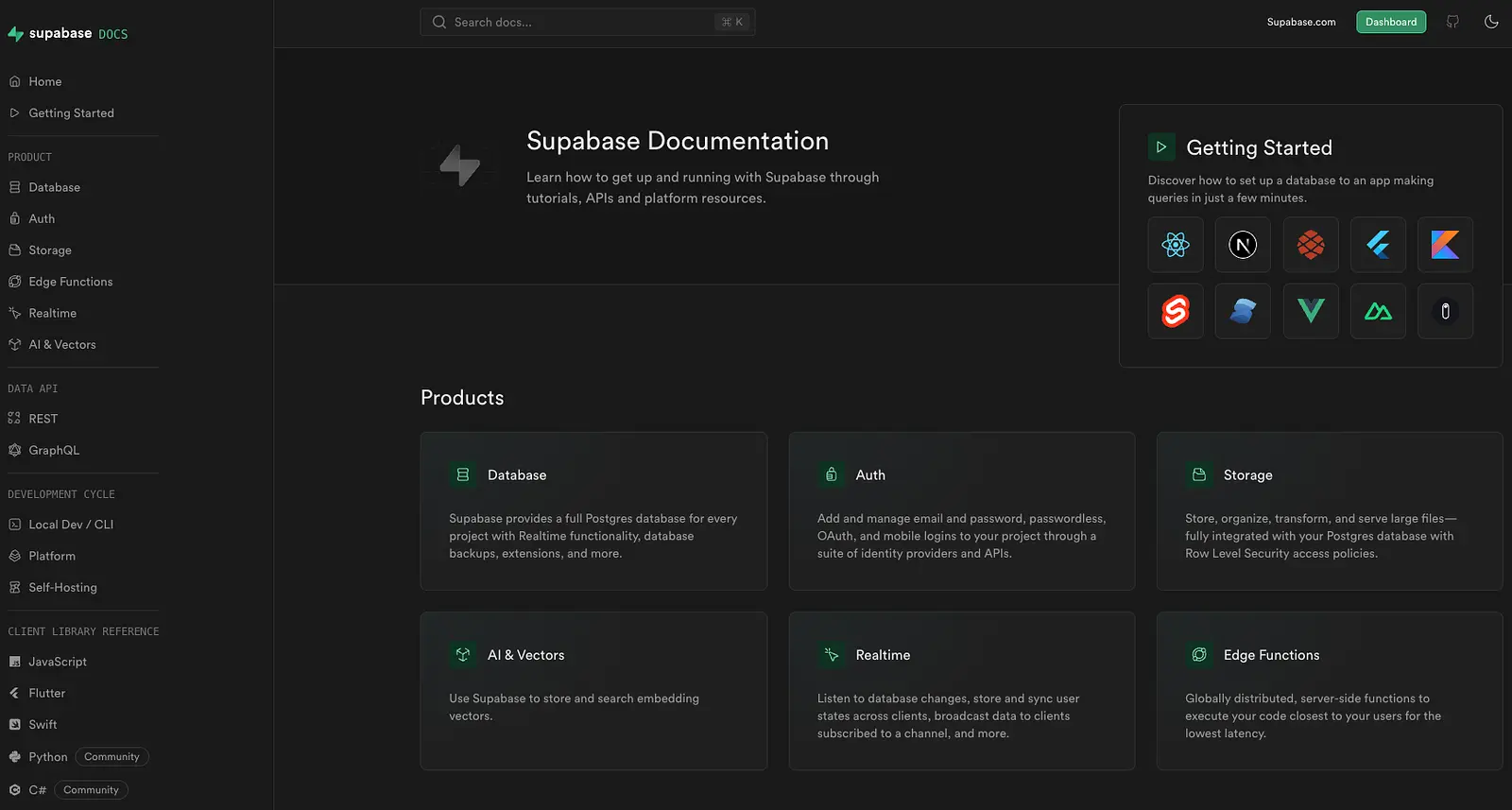Choose the Vue quickstart icon
The width and height of the screenshot is (1512, 810).
coord(1311,311)
